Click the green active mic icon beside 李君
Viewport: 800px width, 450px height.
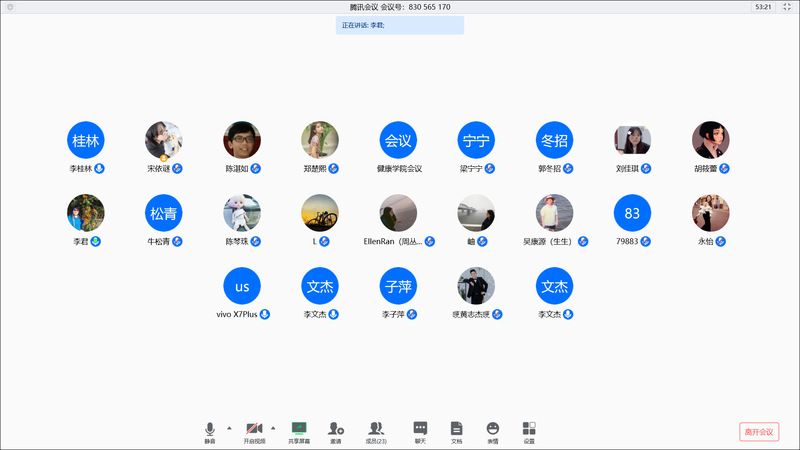96,242
